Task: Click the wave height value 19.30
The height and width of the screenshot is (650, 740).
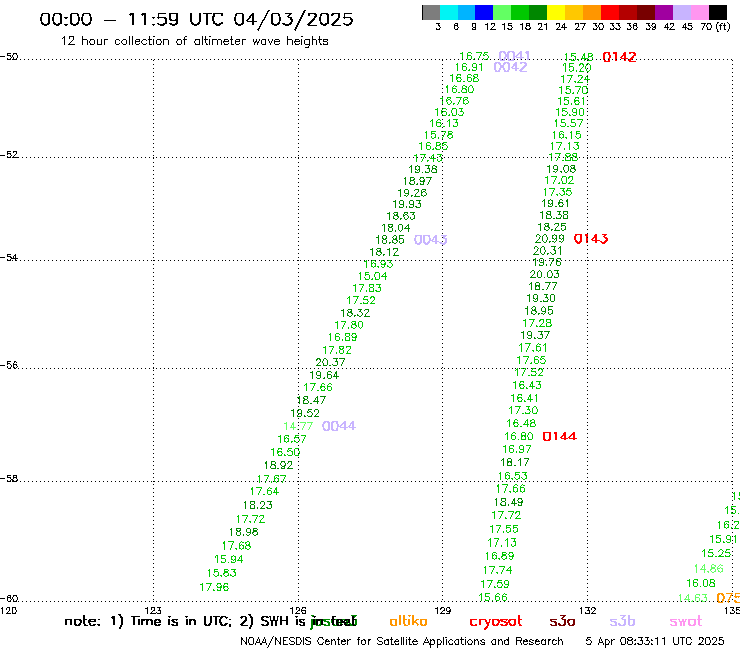Action: click(541, 298)
